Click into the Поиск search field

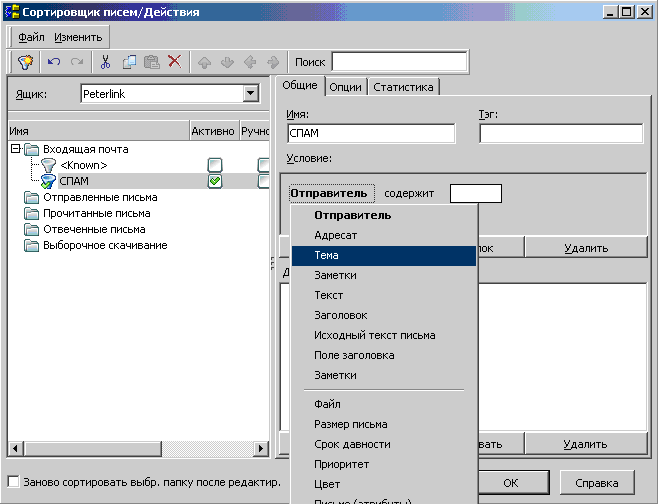(399, 62)
